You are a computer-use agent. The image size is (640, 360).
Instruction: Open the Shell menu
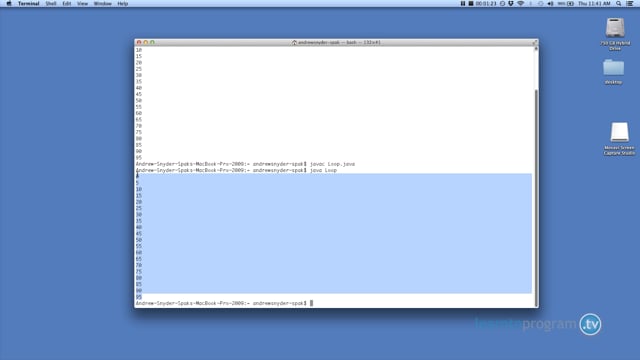[51, 3]
